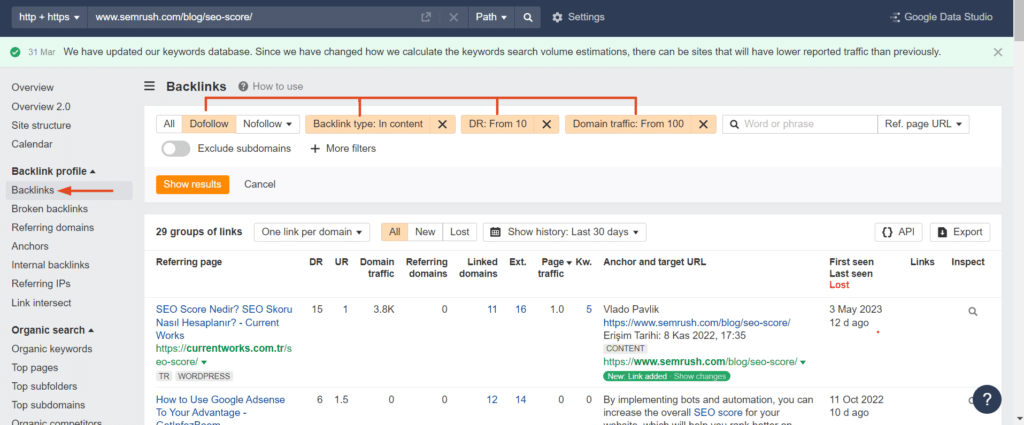The image size is (1024, 425).
Task: Cancel the filter changes
Action: (260, 184)
